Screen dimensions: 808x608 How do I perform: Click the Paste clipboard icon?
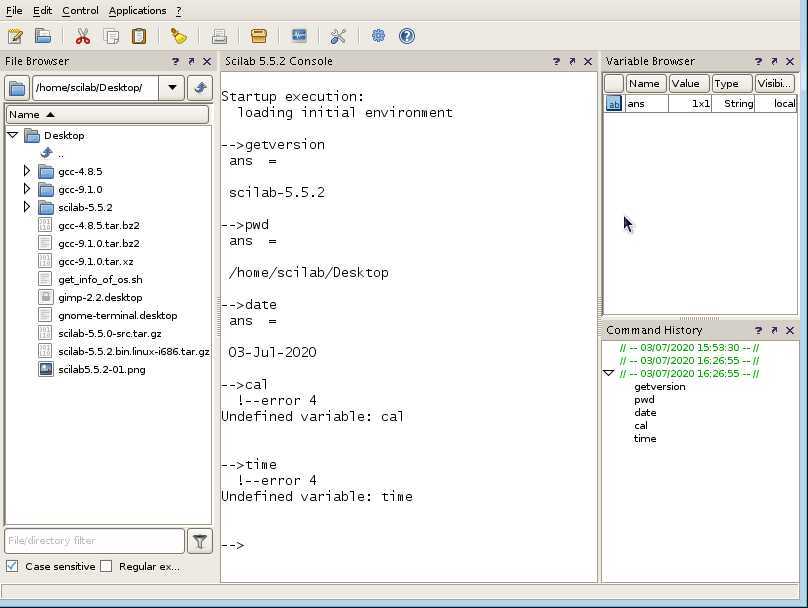(x=139, y=36)
